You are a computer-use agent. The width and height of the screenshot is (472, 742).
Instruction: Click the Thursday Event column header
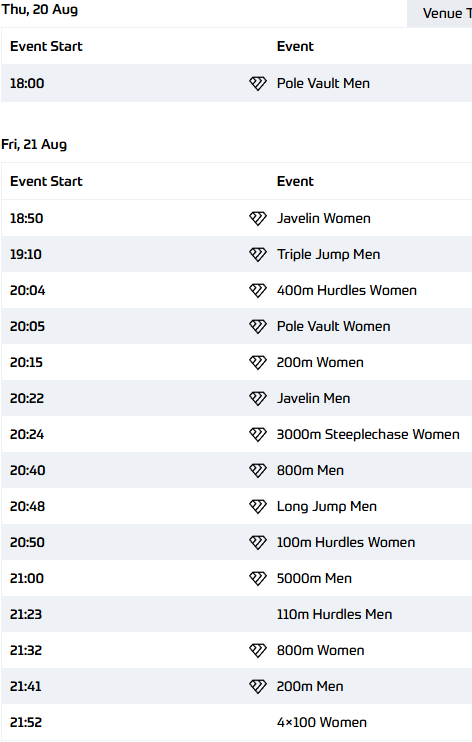click(x=295, y=46)
